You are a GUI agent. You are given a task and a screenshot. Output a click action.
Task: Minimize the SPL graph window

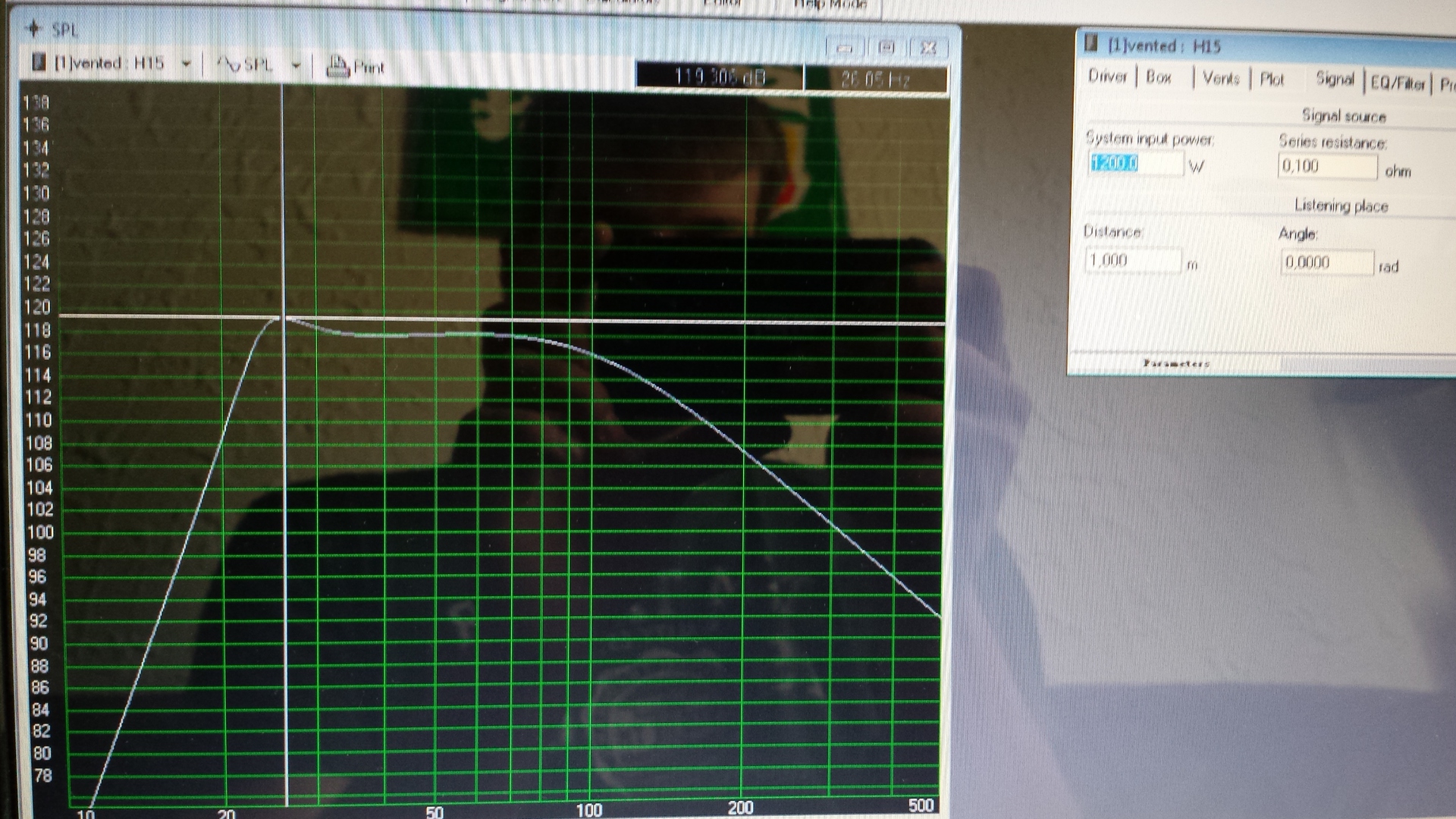[844, 48]
